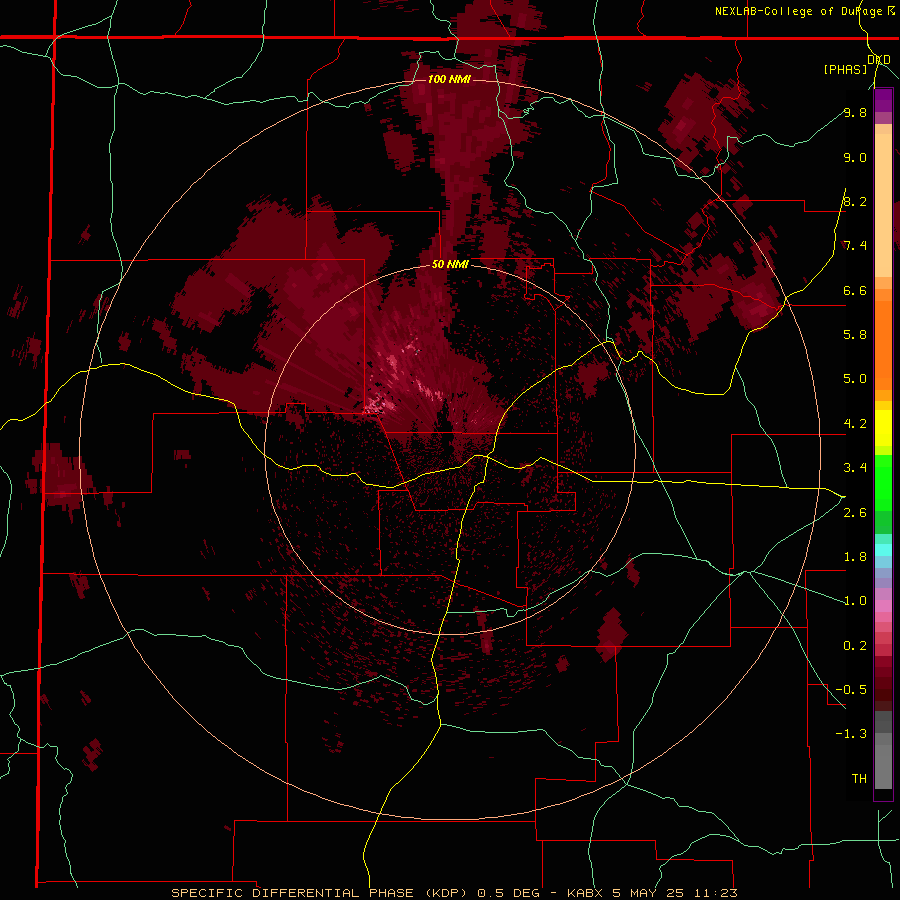Click the 8.2 color scale value
900x900 pixels.
855,201
